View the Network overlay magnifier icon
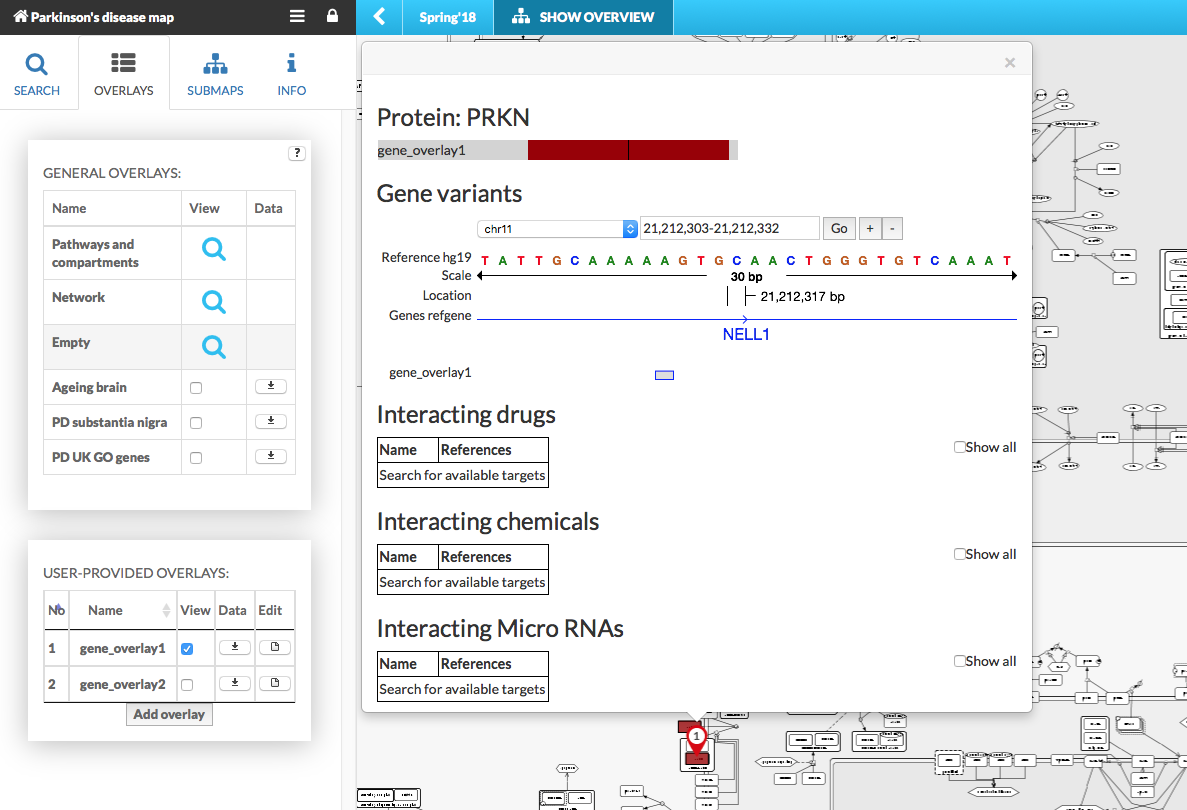 pos(213,301)
